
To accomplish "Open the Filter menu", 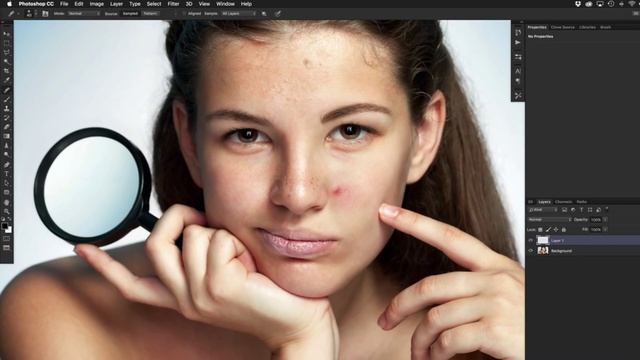I will (x=173, y=4).
